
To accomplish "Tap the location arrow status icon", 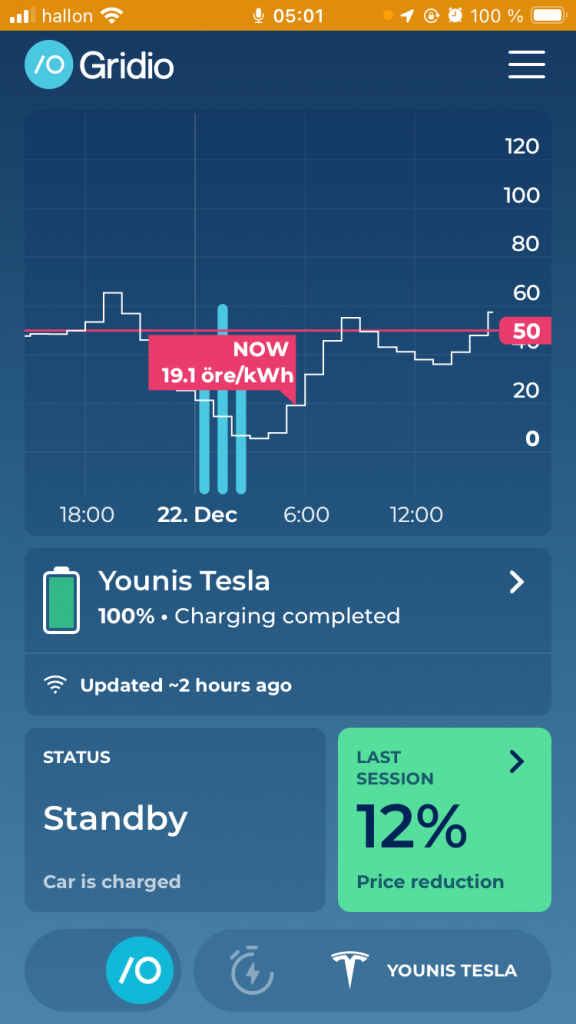I will [408, 16].
